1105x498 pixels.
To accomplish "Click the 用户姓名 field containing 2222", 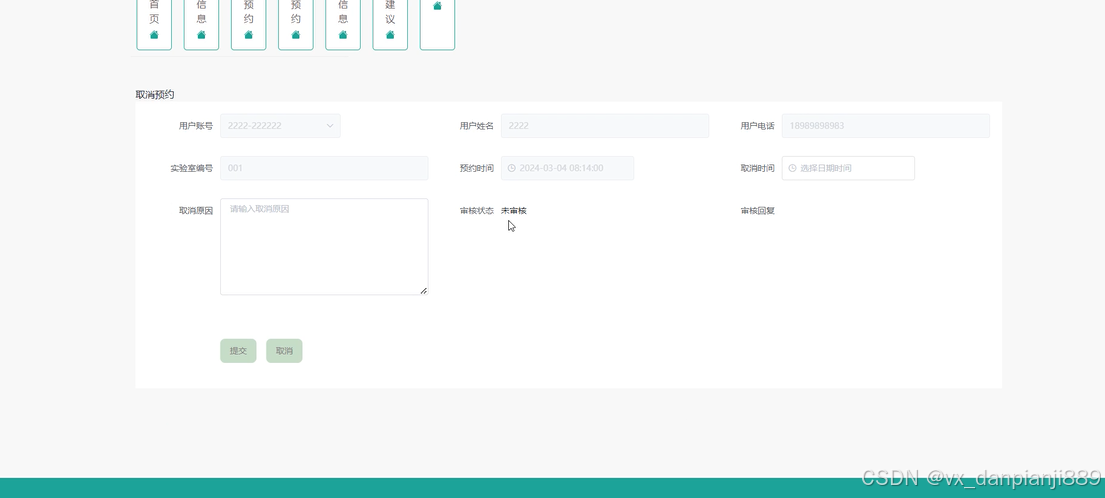I will [x=605, y=126].
